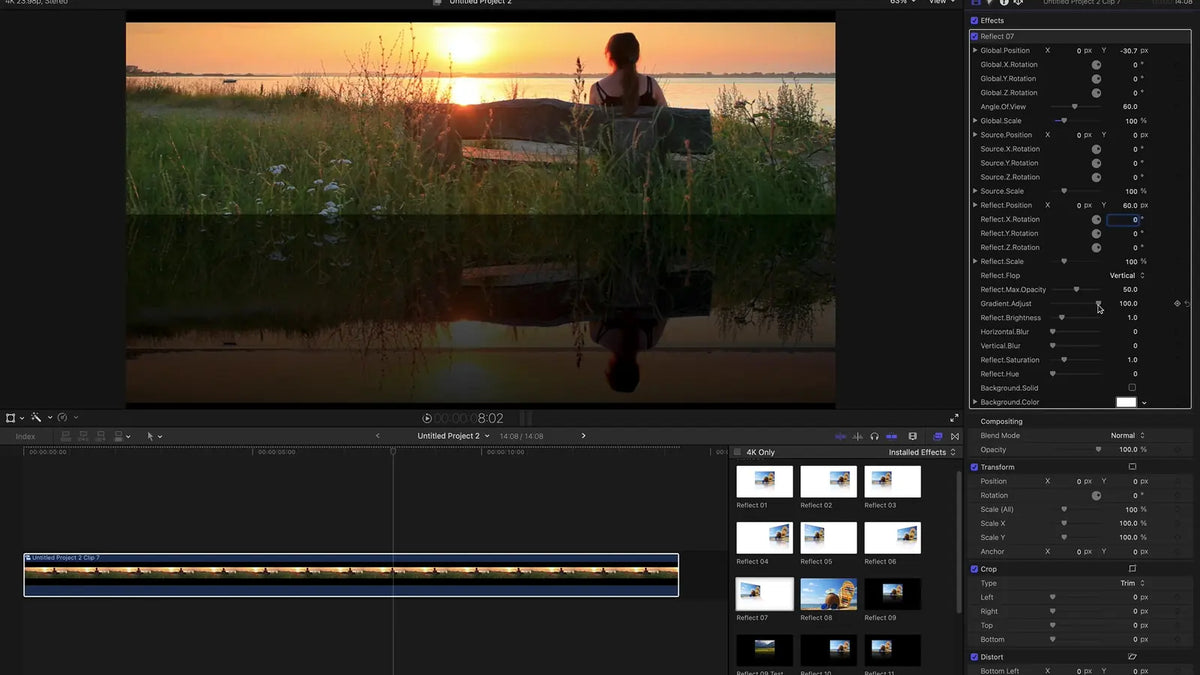Toggle solo headphones icon
This screenshot has height=675, width=1200.
874,436
